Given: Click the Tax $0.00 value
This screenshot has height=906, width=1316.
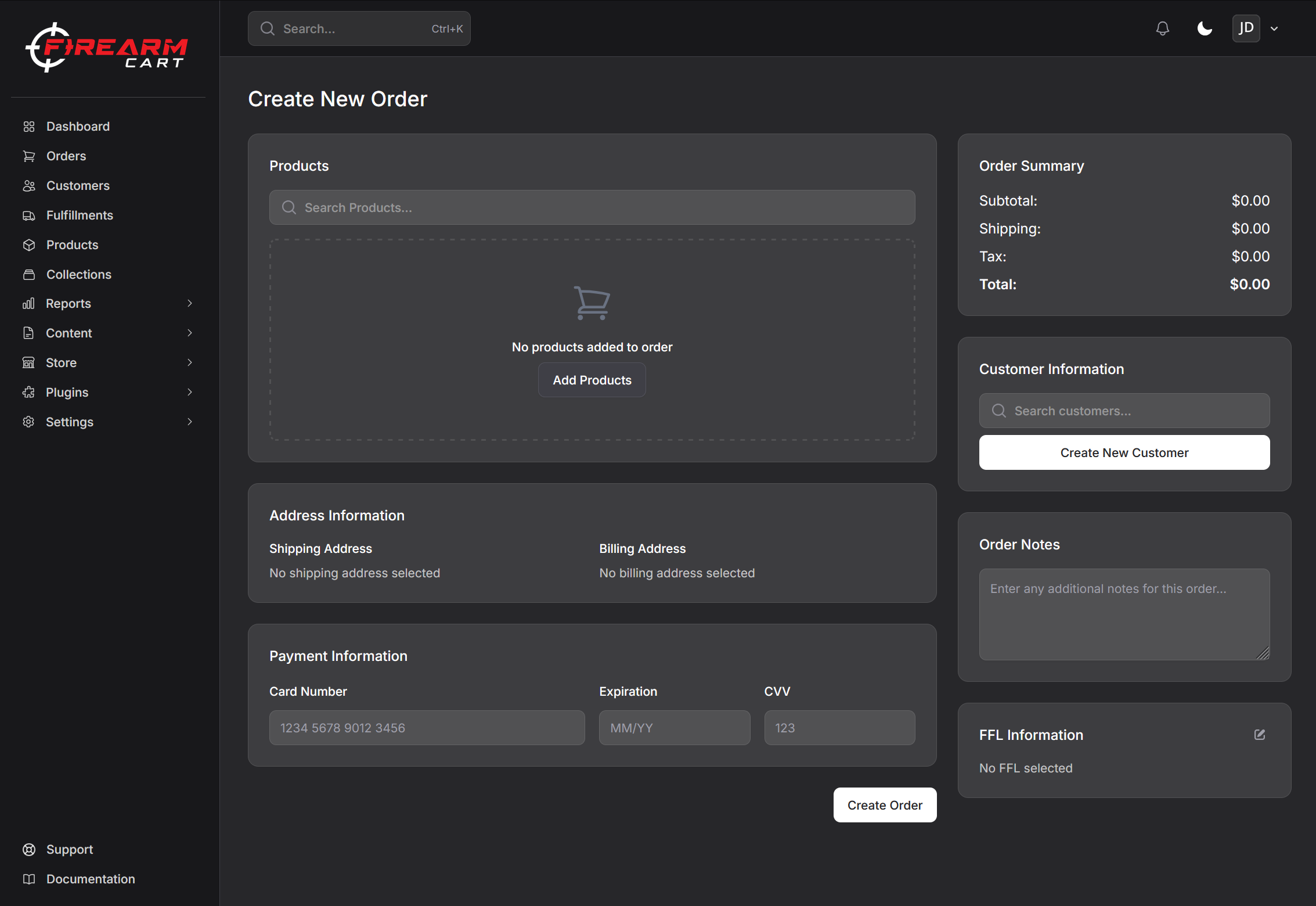Looking at the screenshot, I should click(x=1250, y=257).
